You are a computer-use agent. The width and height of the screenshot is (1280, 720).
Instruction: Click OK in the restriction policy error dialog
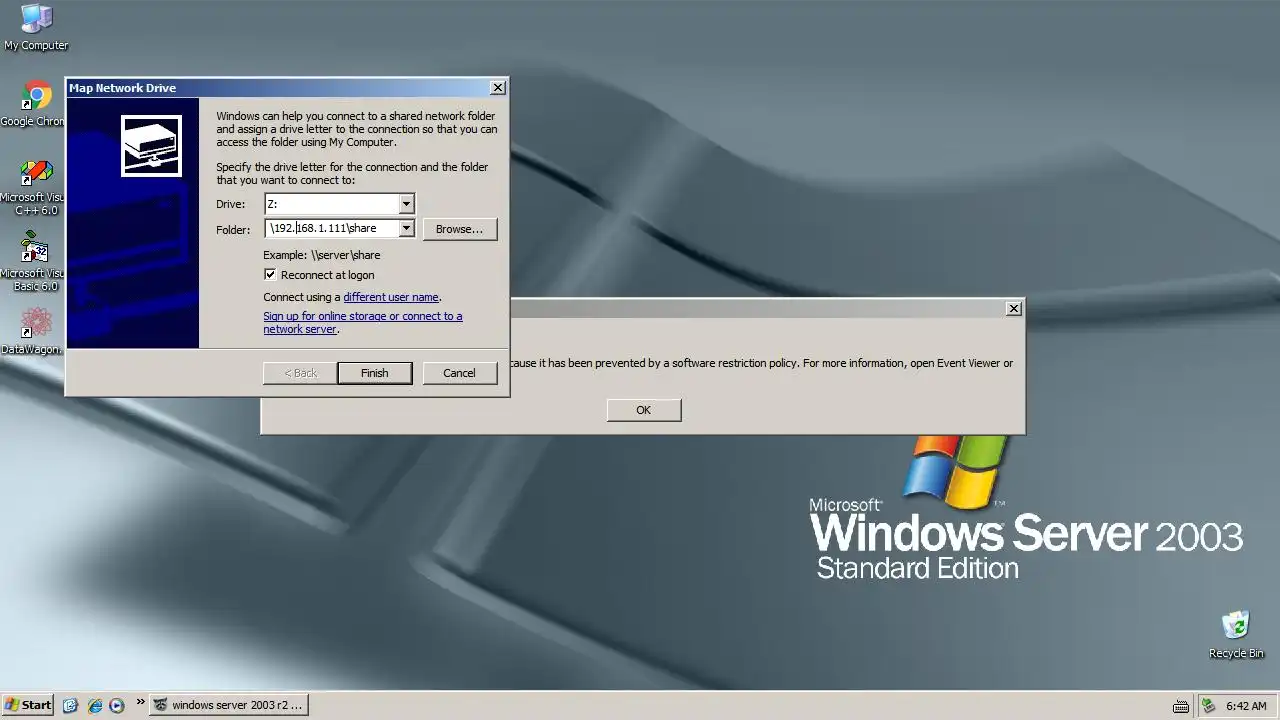pyautogui.click(x=644, y=410)
